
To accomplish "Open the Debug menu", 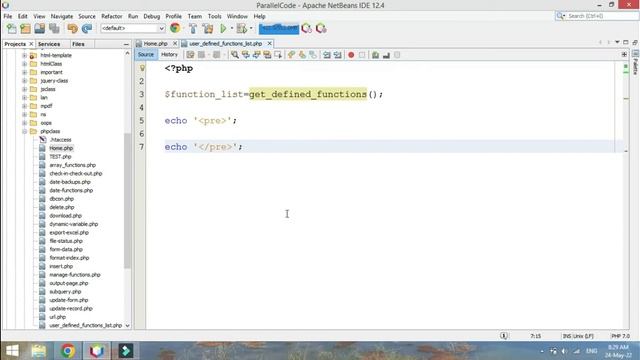I will pos(151,16).
